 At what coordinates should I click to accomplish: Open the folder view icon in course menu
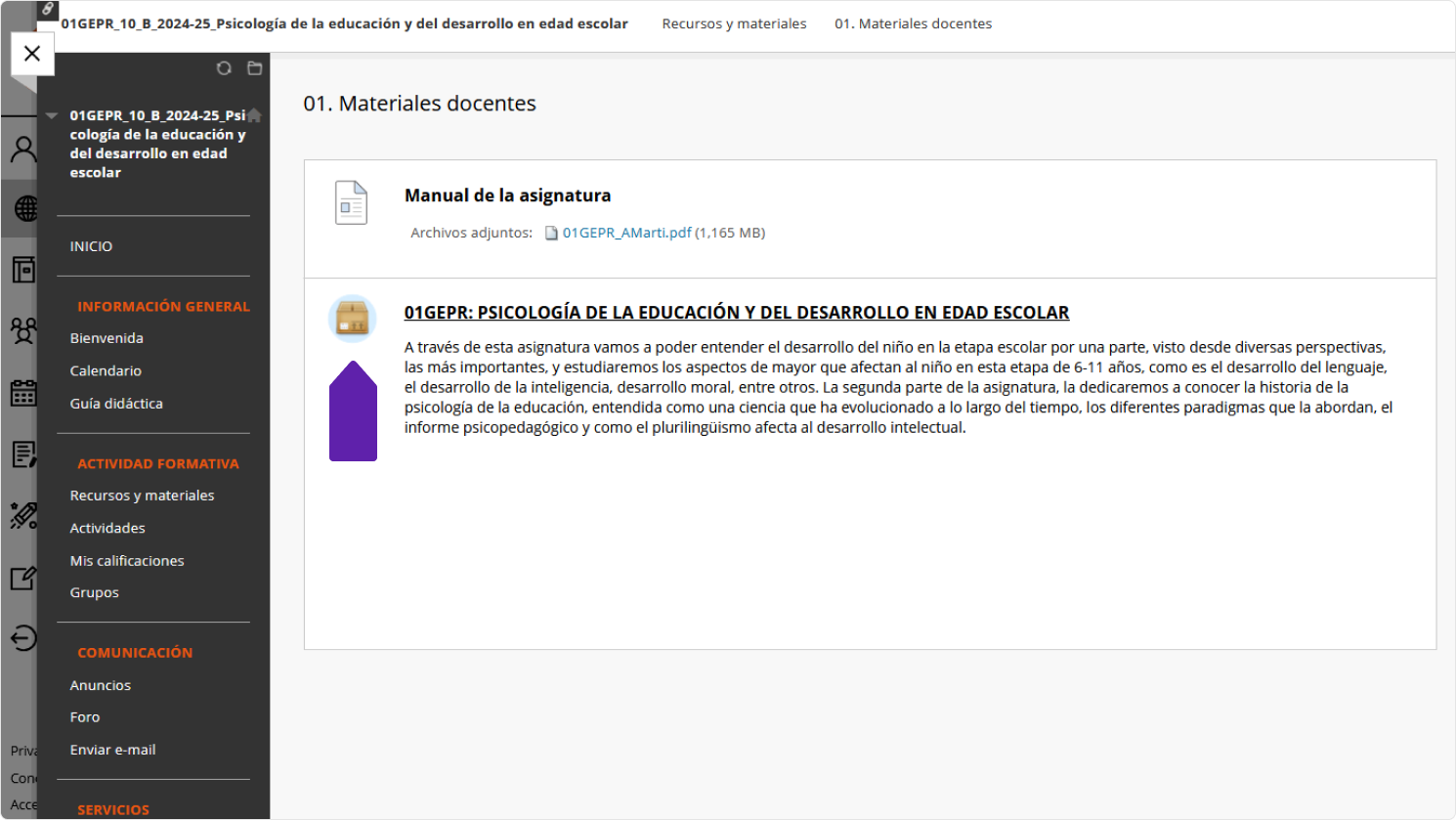tap(255, 68)
